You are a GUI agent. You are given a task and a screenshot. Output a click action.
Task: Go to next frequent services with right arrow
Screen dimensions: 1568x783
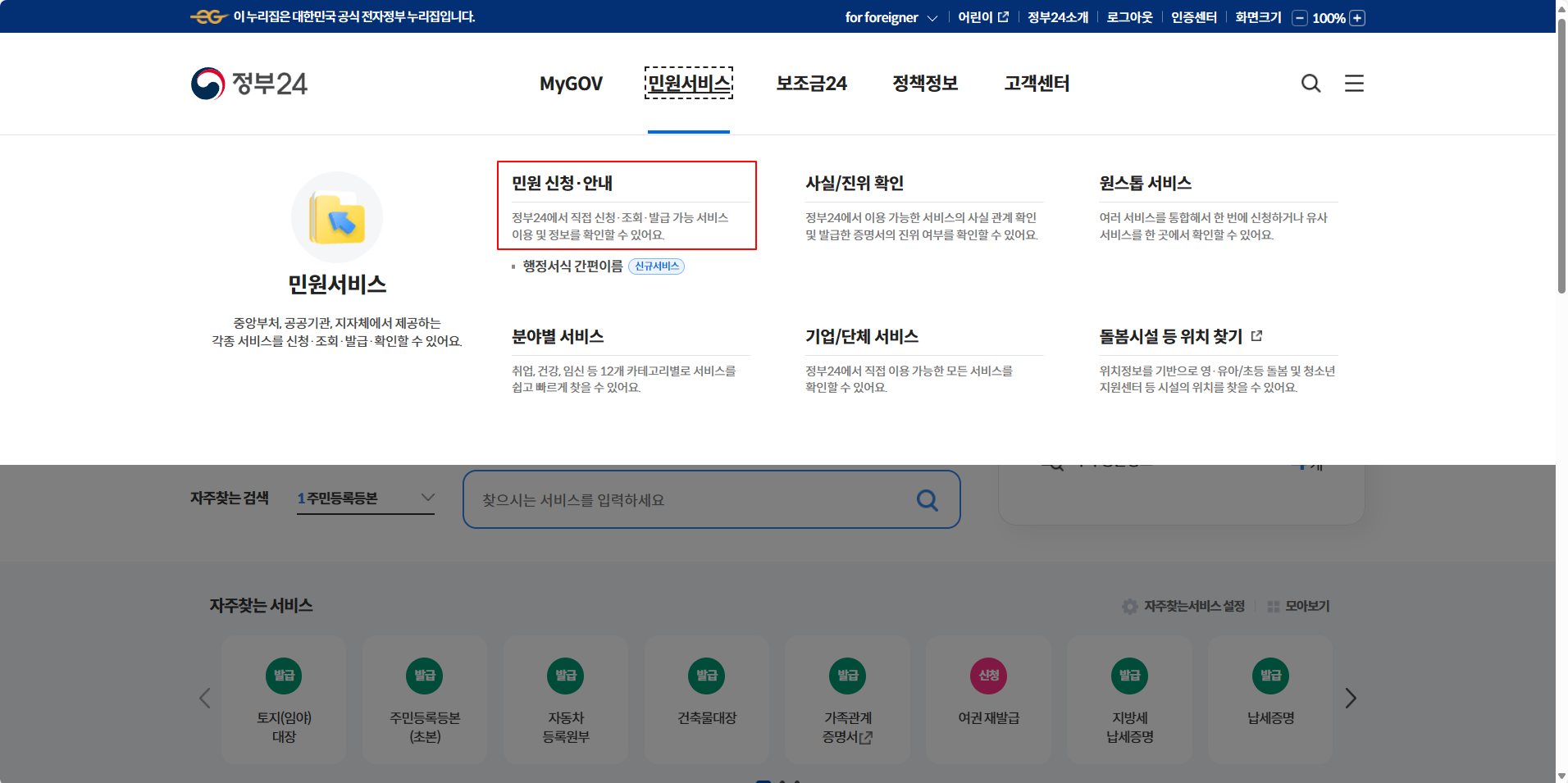tap(1351, 699)
